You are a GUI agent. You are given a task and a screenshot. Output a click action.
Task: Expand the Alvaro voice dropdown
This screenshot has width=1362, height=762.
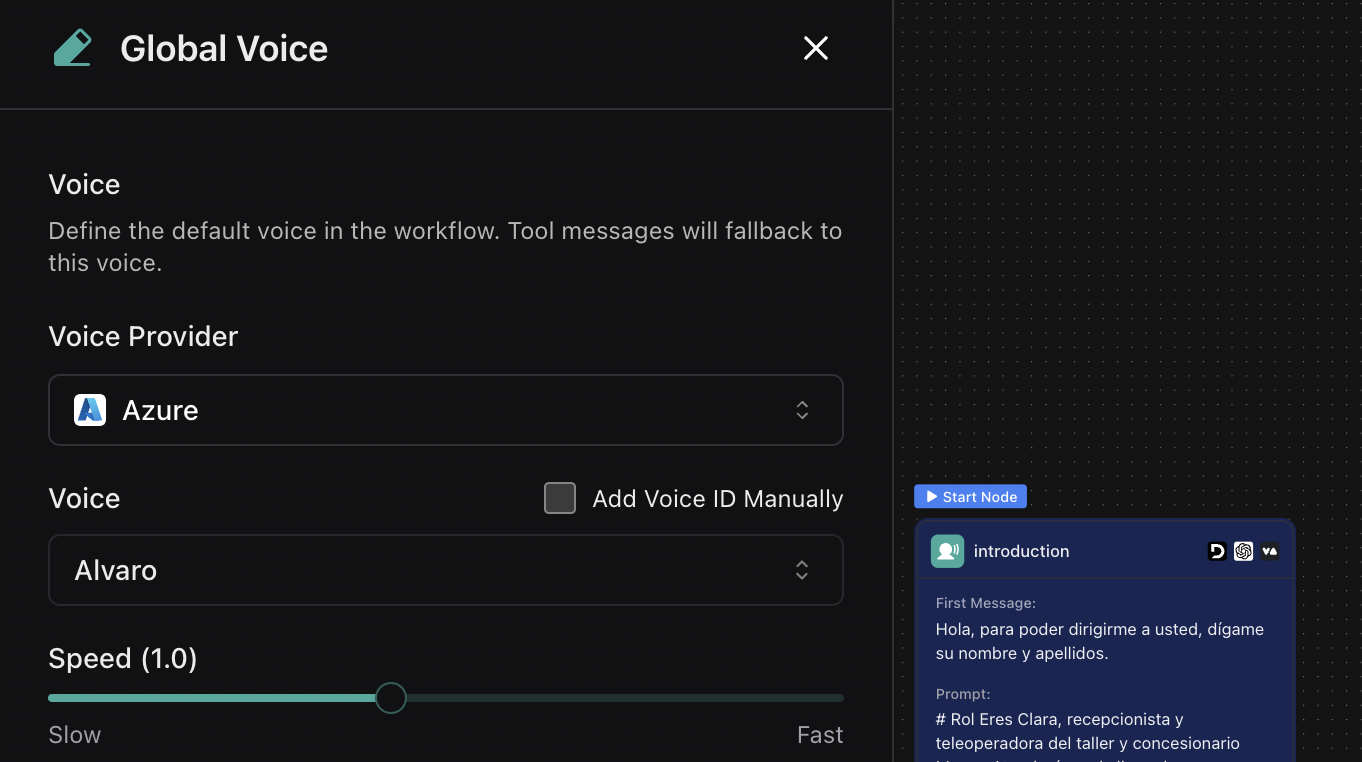click(445, 570)
